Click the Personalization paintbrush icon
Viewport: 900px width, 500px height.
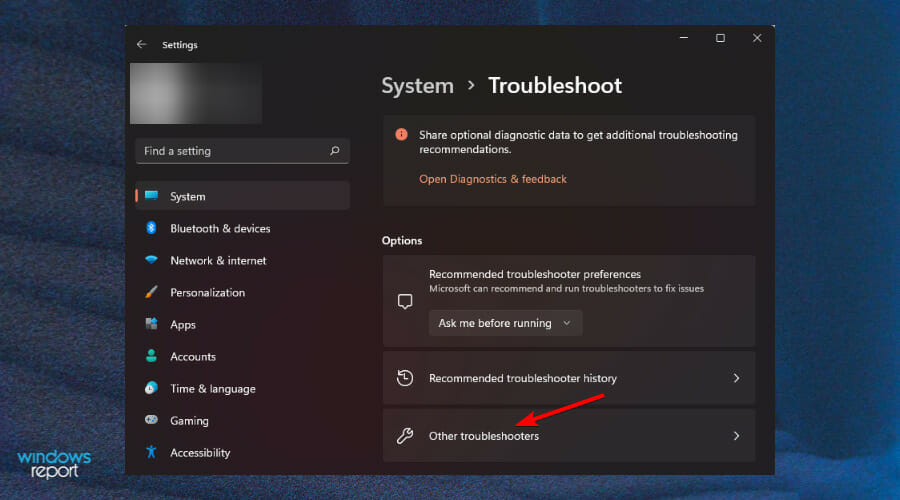click(x=152, y=292)
